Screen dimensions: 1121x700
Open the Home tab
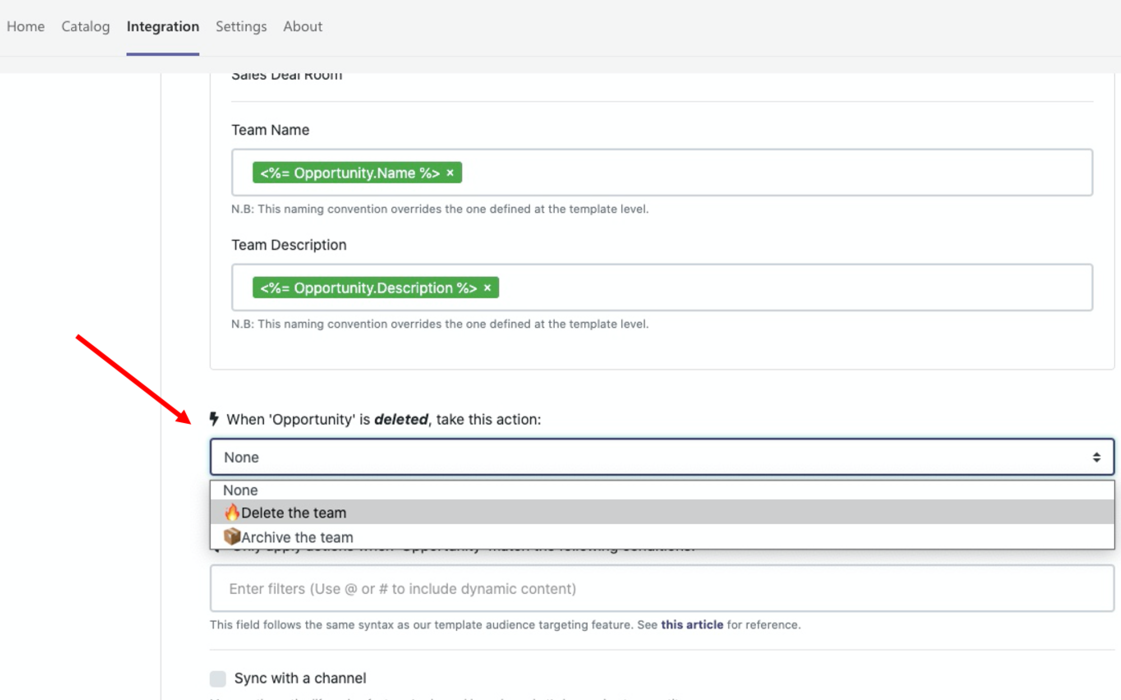(x=26, y=26)
